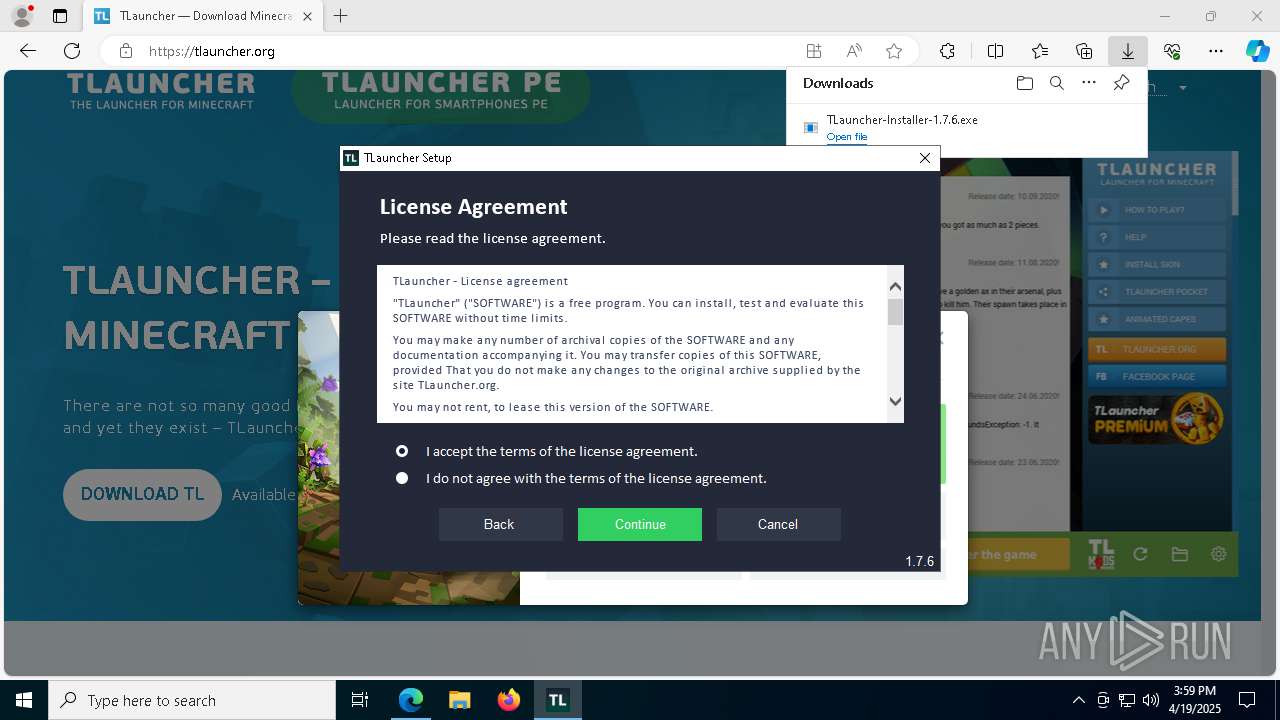Pin the Downloads panel
1280x720 pixels.
(1121, 83)
